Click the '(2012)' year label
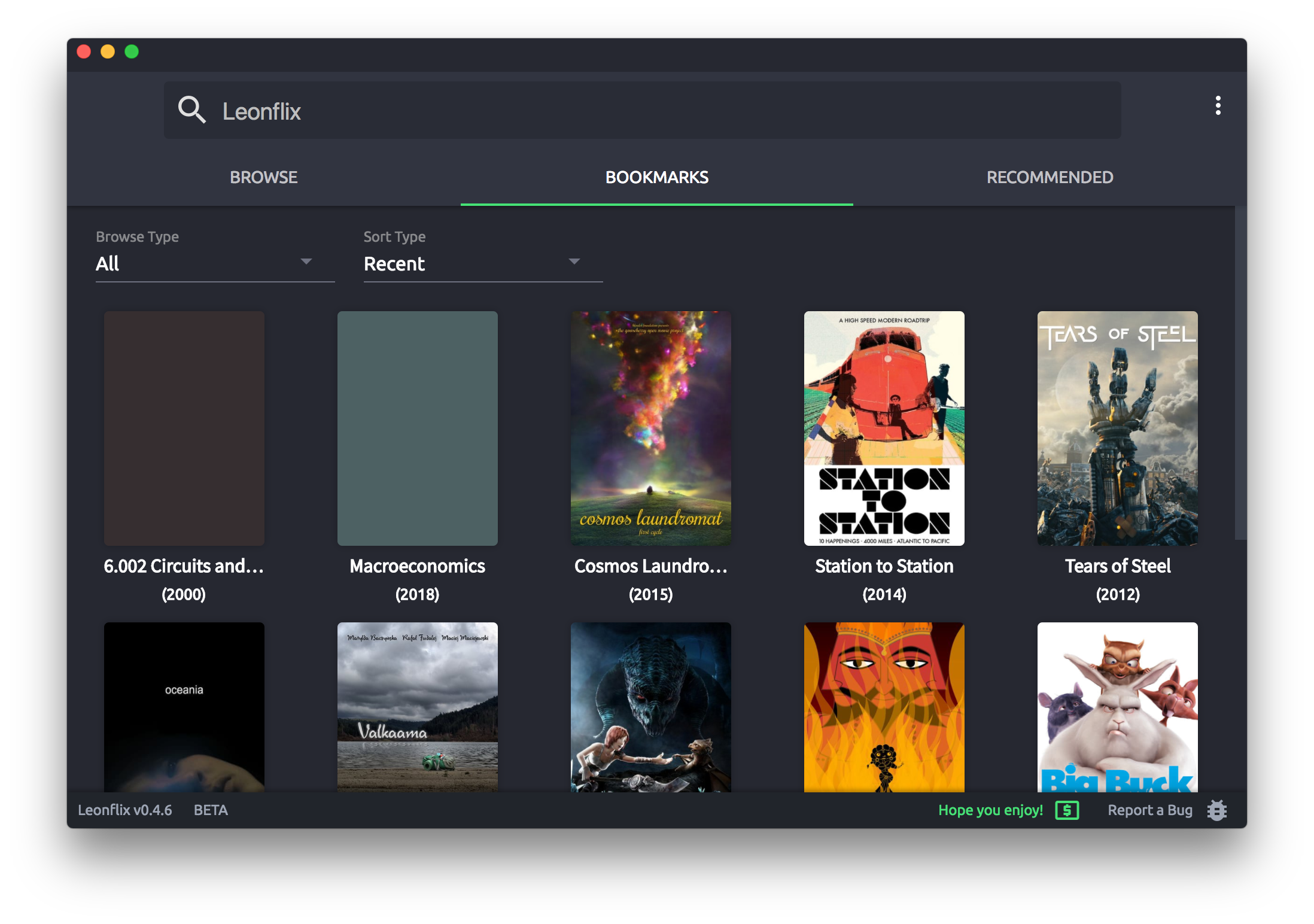The image size is (1314, 924). tap(1118, 594)
